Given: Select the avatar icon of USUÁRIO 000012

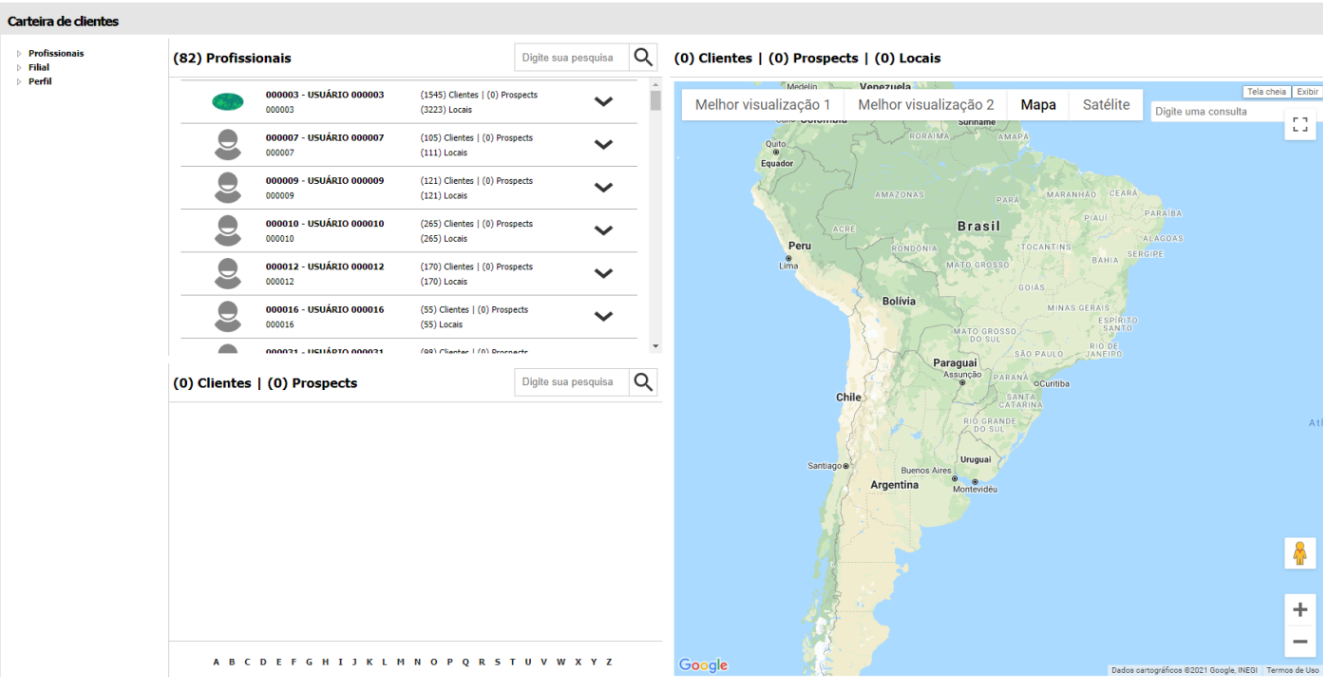Looking at the screenshot, I should pyautogui.click(x=228, y=273).
